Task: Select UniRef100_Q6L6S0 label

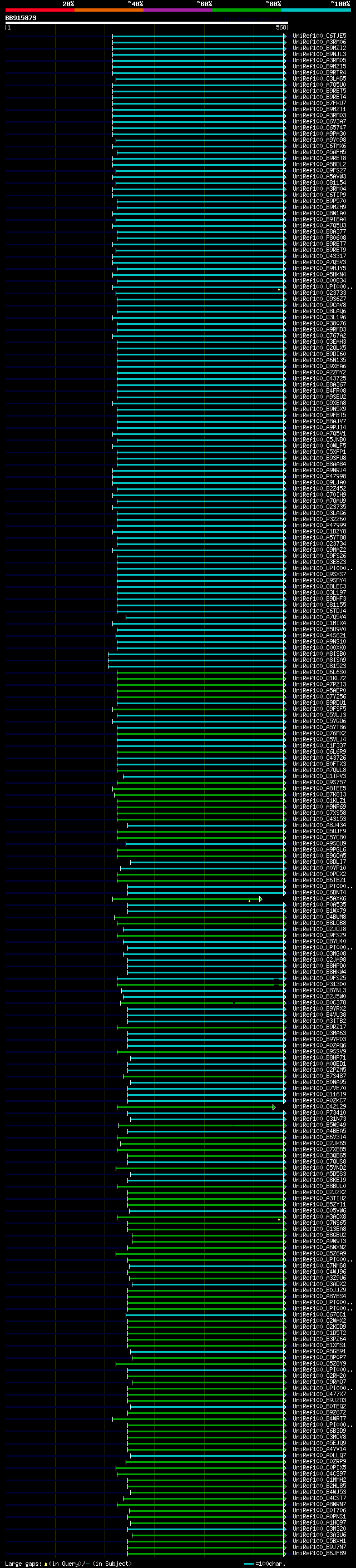Action: click(319, 672)
